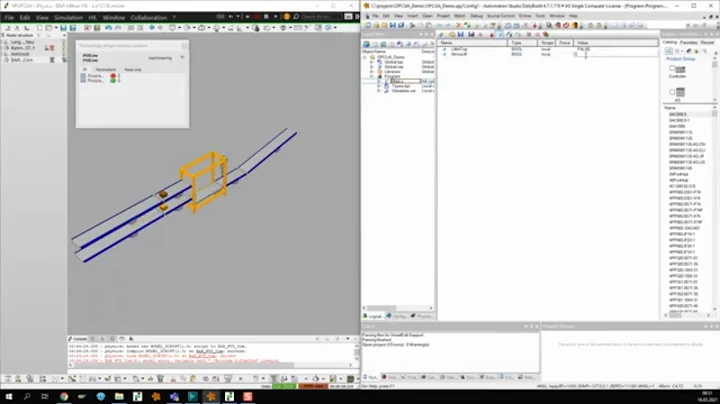Click the blue diamond navigation icon in iPhysics toolbar
This screenshot has height=404, width=720.
pyautogui.click(x=152, y=28)
